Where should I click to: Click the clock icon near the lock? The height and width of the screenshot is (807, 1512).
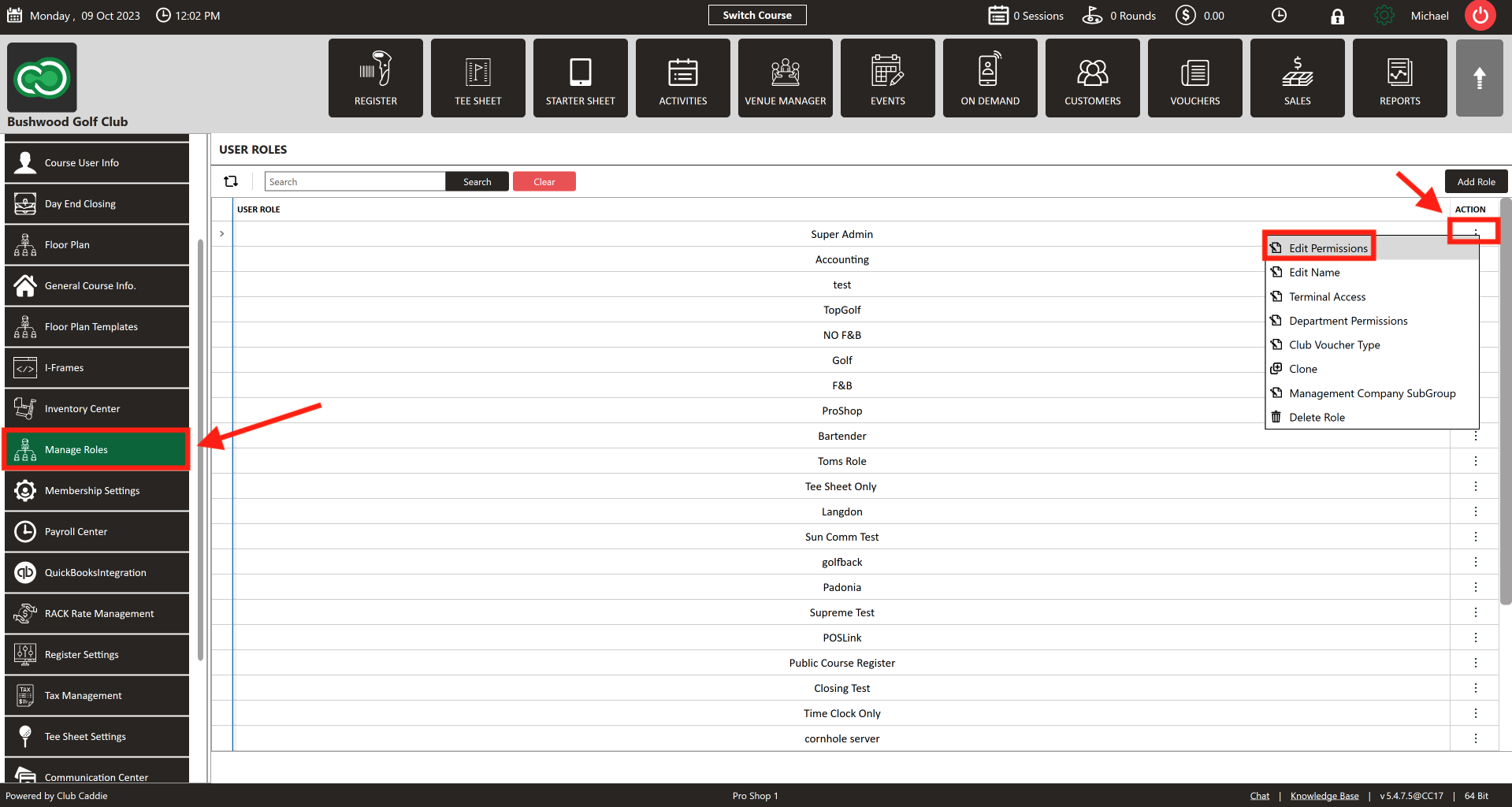(x=1280, y=16)
